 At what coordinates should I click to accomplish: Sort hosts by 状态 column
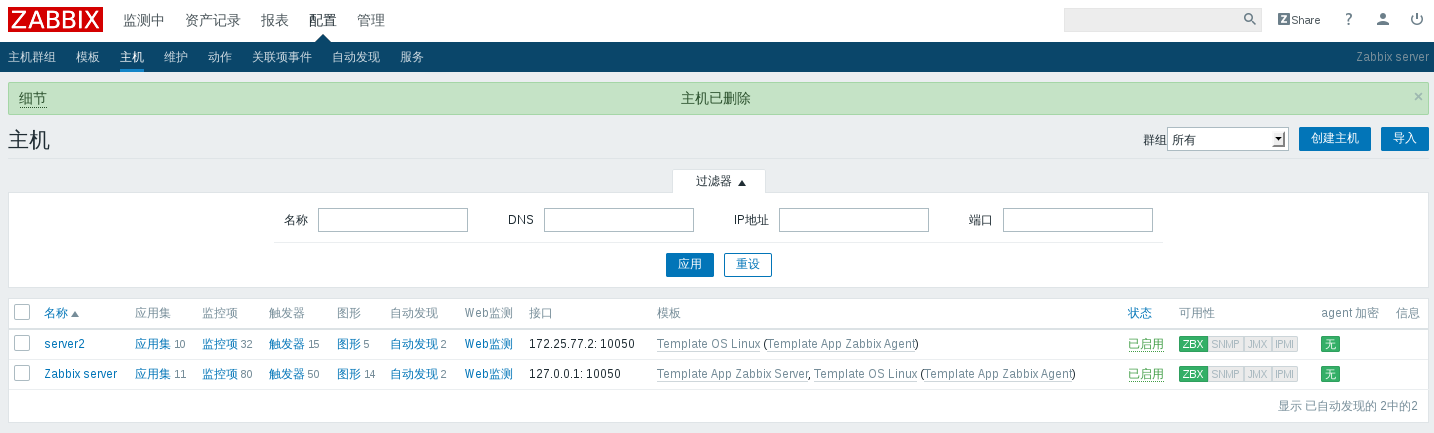pos(1140,313)
